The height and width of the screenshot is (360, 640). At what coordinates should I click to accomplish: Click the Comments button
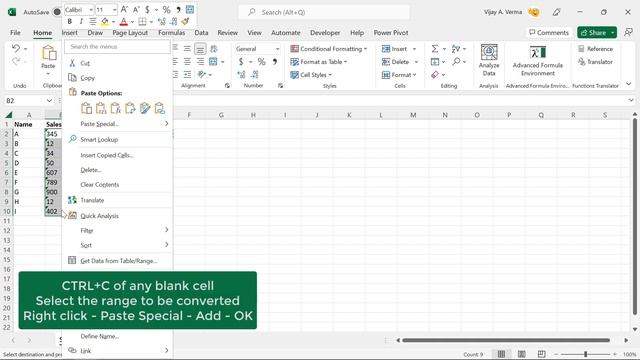549,33
